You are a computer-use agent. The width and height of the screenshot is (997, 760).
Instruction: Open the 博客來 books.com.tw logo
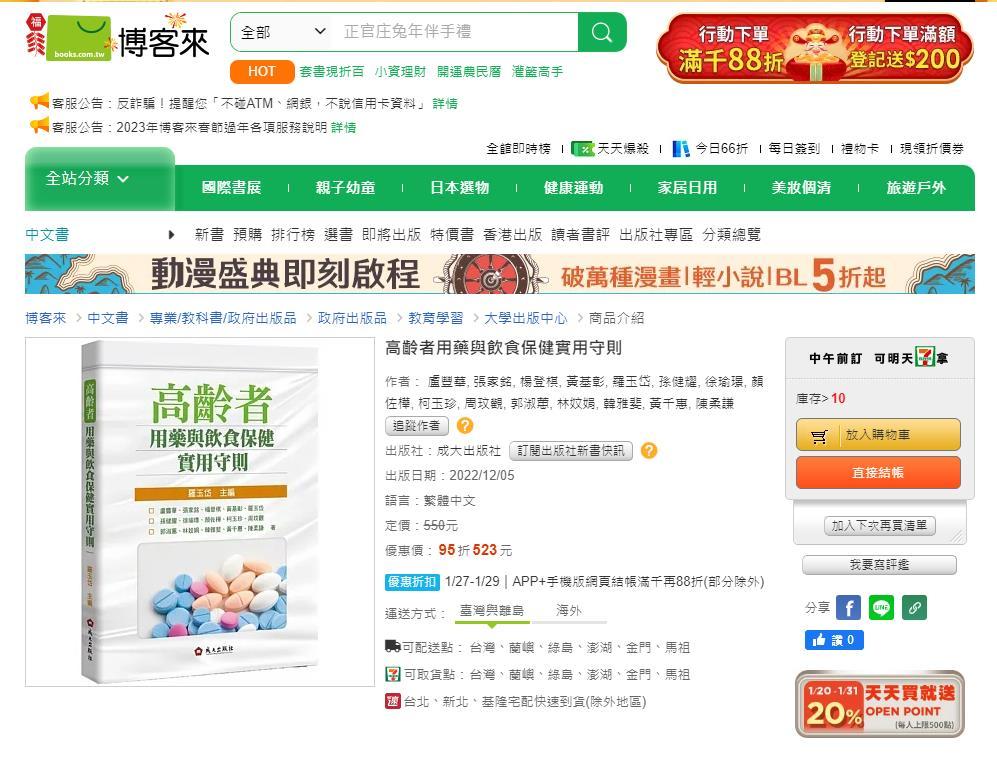(118, 38)
